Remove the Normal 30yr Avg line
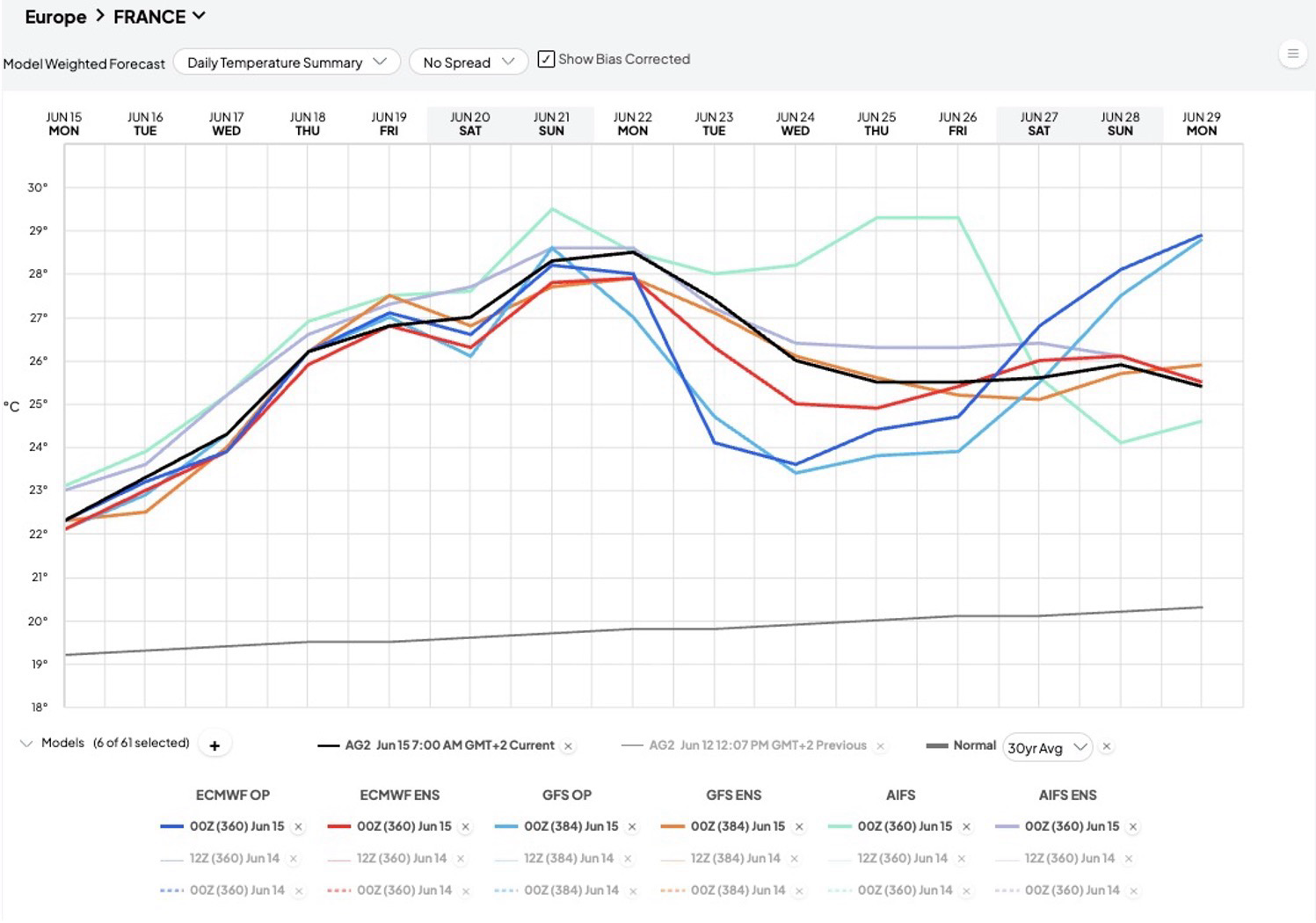The image size is (1316, 923). point(1107,746)
